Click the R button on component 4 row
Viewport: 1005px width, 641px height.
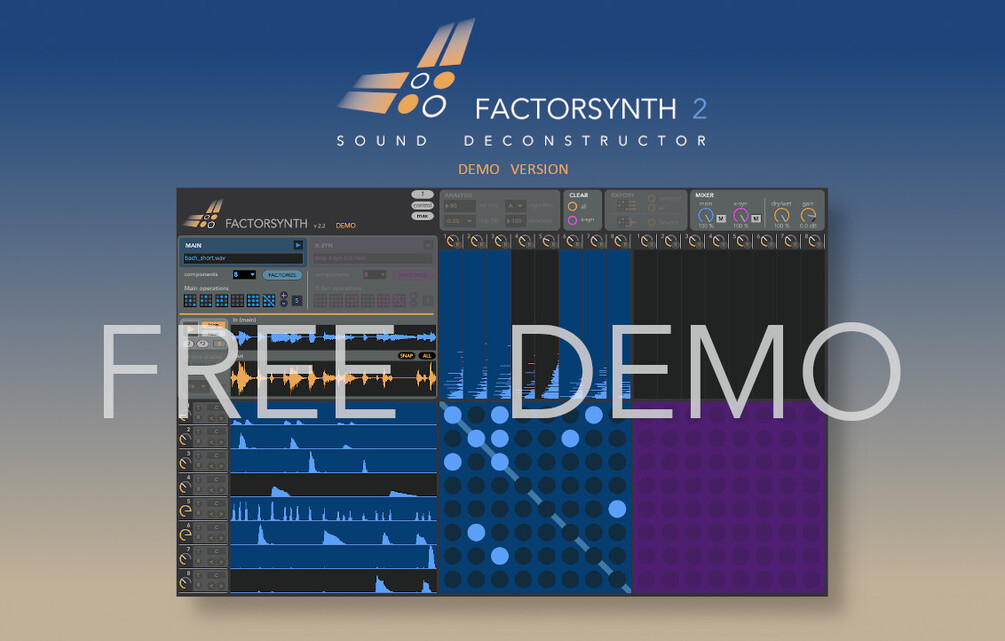pyautogui.click(x=199, y=490)
